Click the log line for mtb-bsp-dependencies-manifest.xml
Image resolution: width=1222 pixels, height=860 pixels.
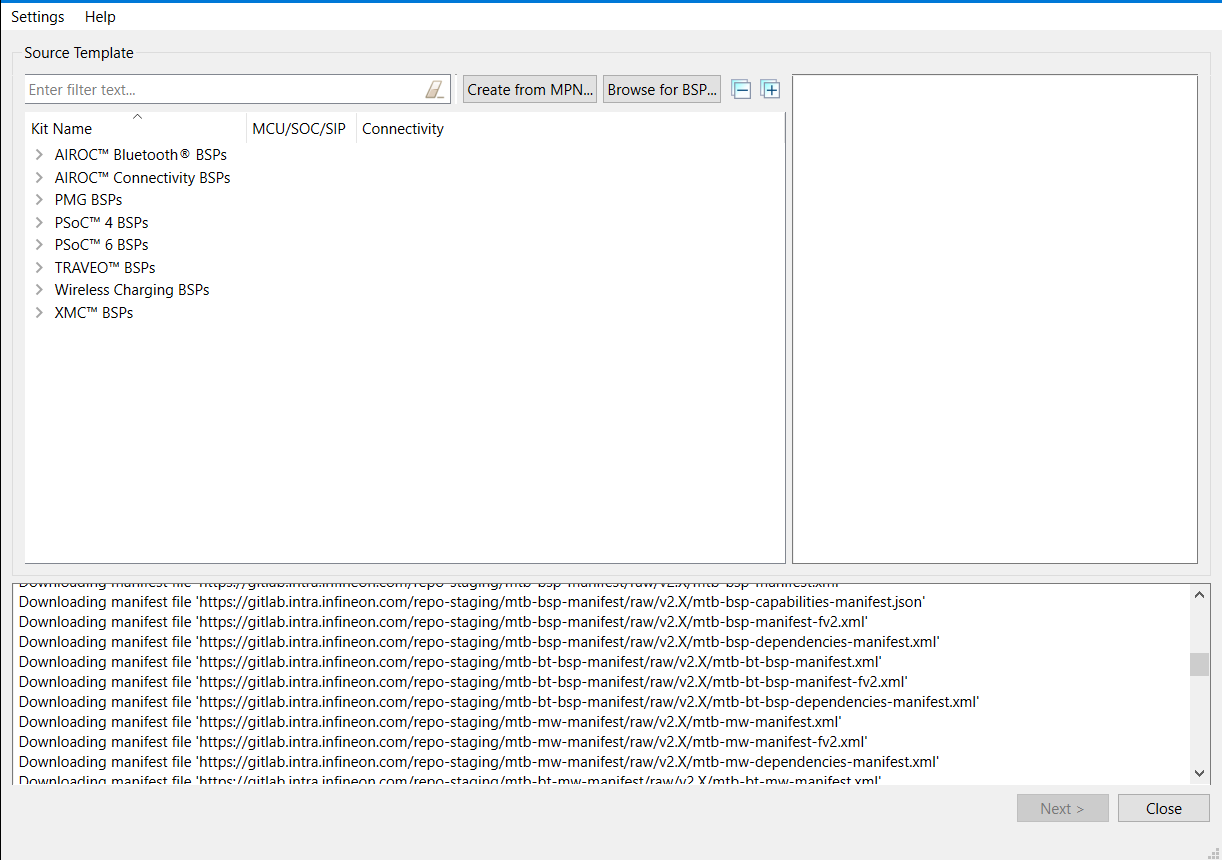click(479, 642)
